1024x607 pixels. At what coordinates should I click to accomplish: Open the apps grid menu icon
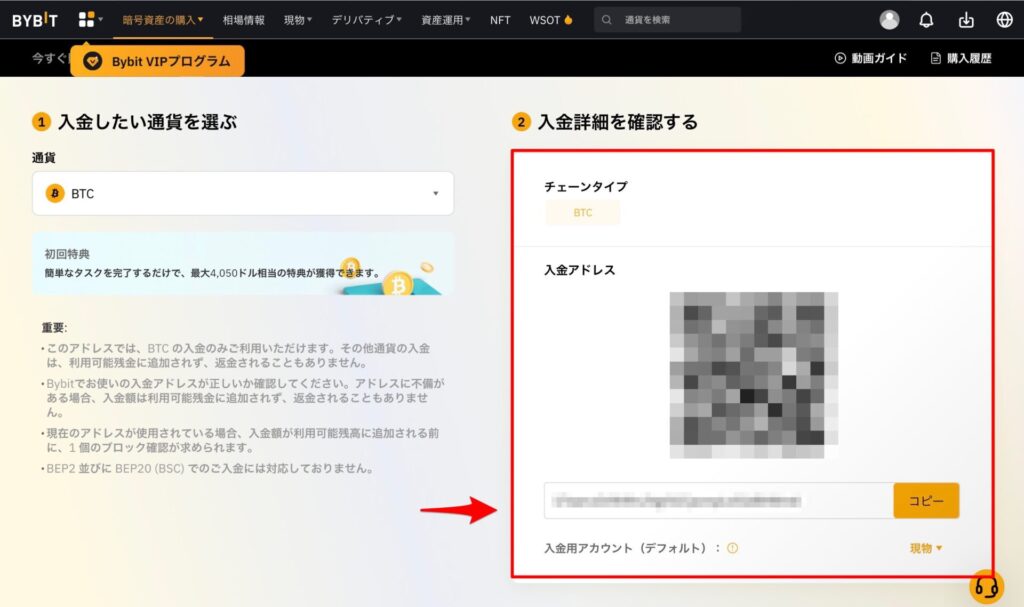point(86,20)
